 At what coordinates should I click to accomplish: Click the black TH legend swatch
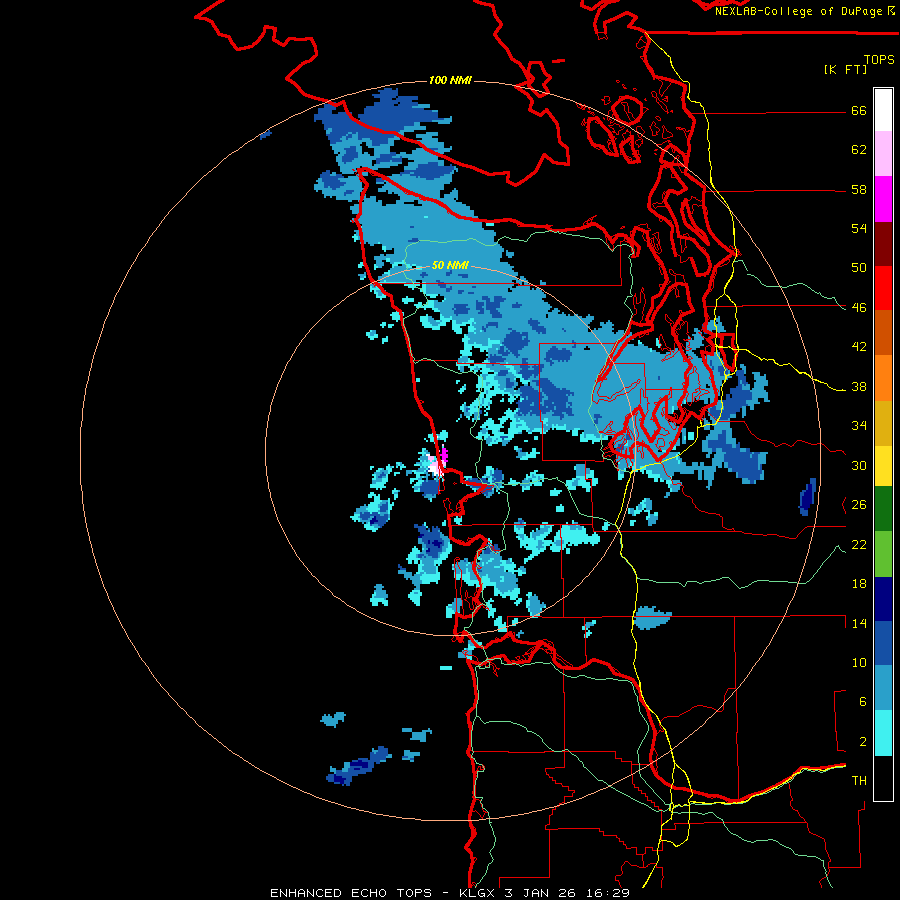point(883,777)
